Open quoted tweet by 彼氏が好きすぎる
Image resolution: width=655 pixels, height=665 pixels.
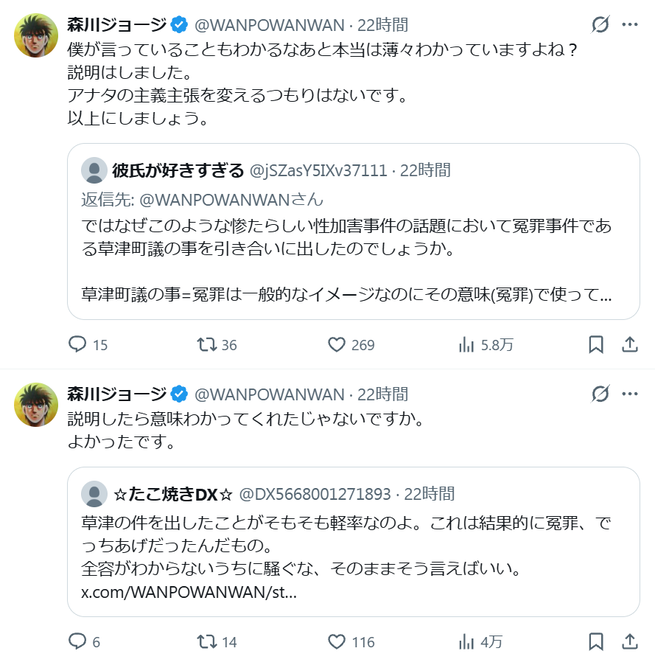359,231
